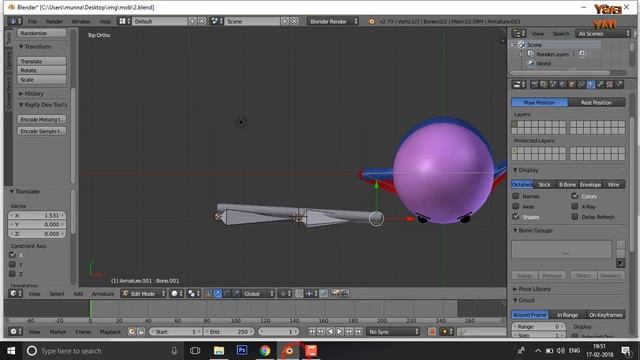Click the Encode Metarig button

[42, 120]
